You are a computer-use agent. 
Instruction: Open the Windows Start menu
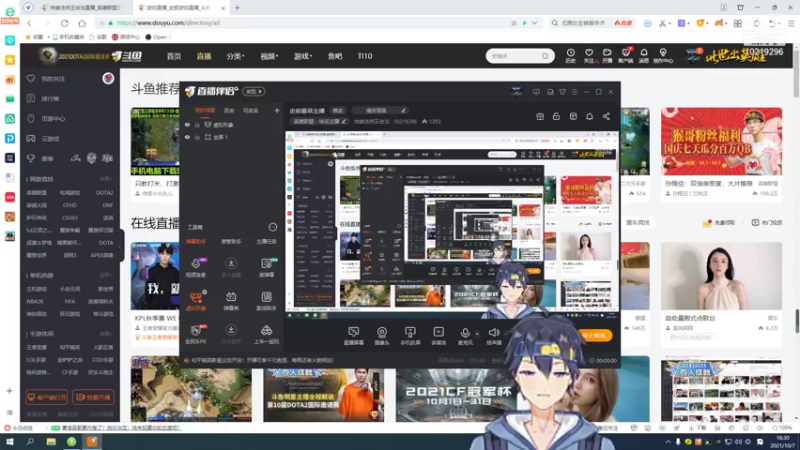coord(10,442)
